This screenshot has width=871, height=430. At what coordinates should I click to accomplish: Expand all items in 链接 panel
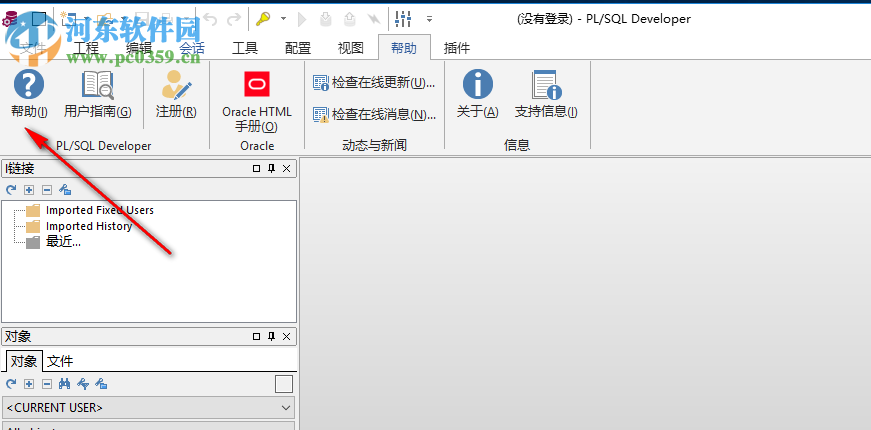(29, 190)
